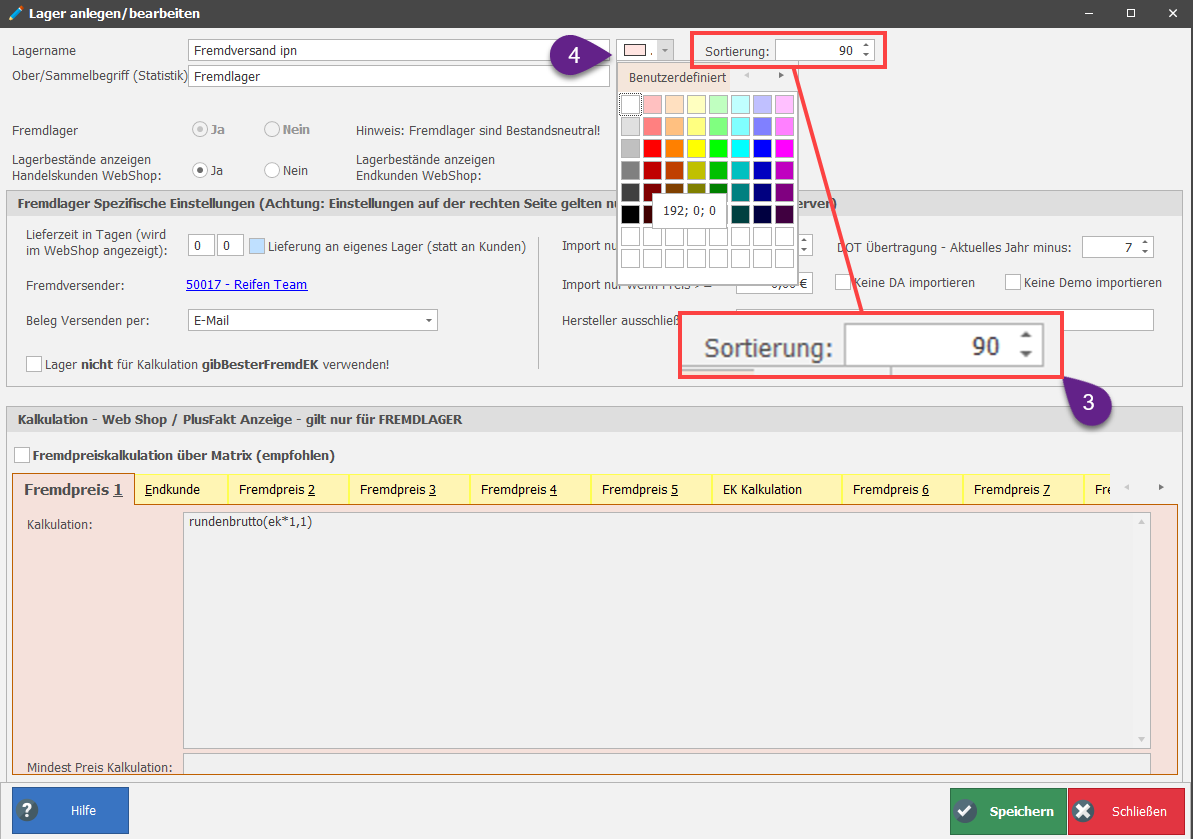Click the pencil icon in title bar
Viewport: 1193px width, 839px height.
[x=15, y=13]
